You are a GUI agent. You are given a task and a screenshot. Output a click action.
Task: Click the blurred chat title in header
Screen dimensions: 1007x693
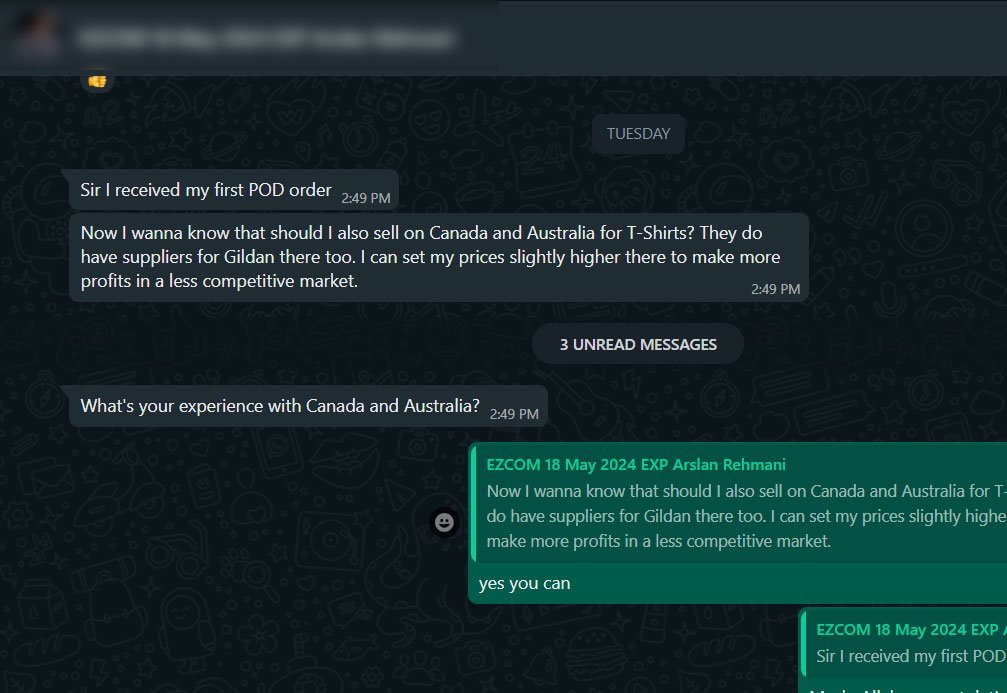pyautogui.click(x=265, y=38)
